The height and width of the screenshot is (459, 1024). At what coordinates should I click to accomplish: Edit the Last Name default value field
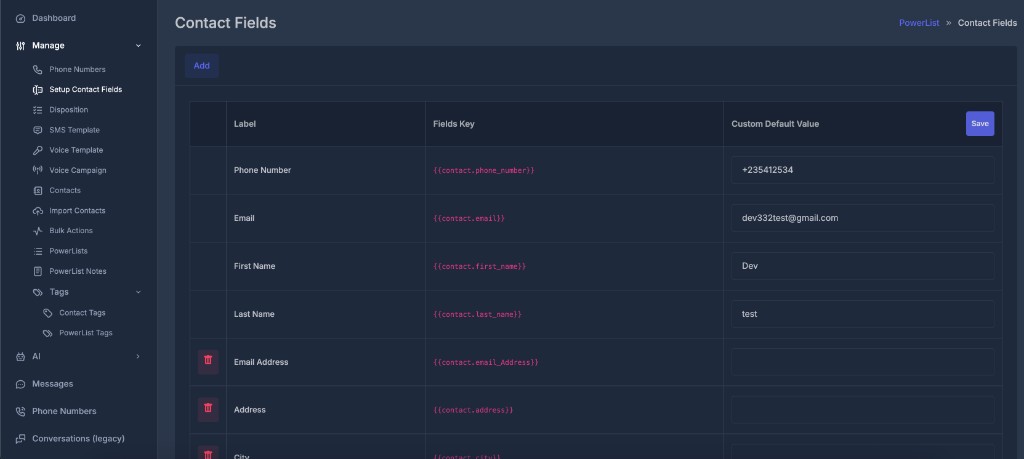863,314
